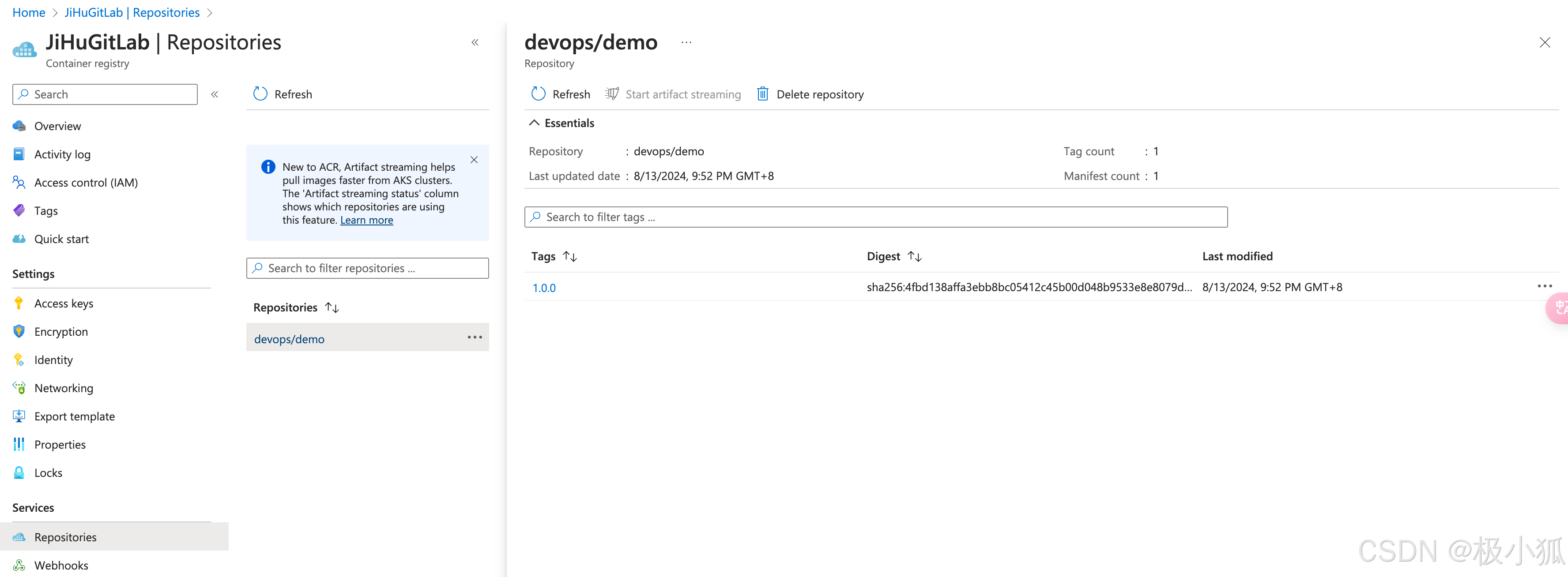
Task: Click the Export template icon
Action: click(19, 416)
